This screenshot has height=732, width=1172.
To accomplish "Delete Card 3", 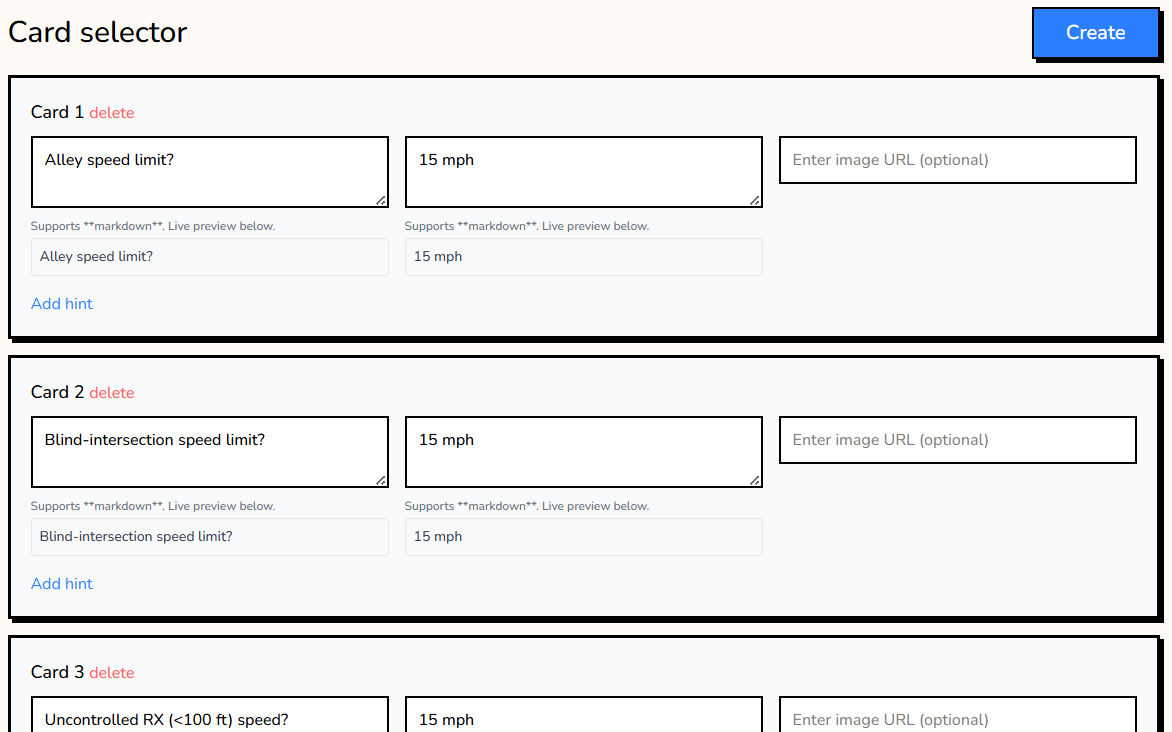I will tap(112, 673).
